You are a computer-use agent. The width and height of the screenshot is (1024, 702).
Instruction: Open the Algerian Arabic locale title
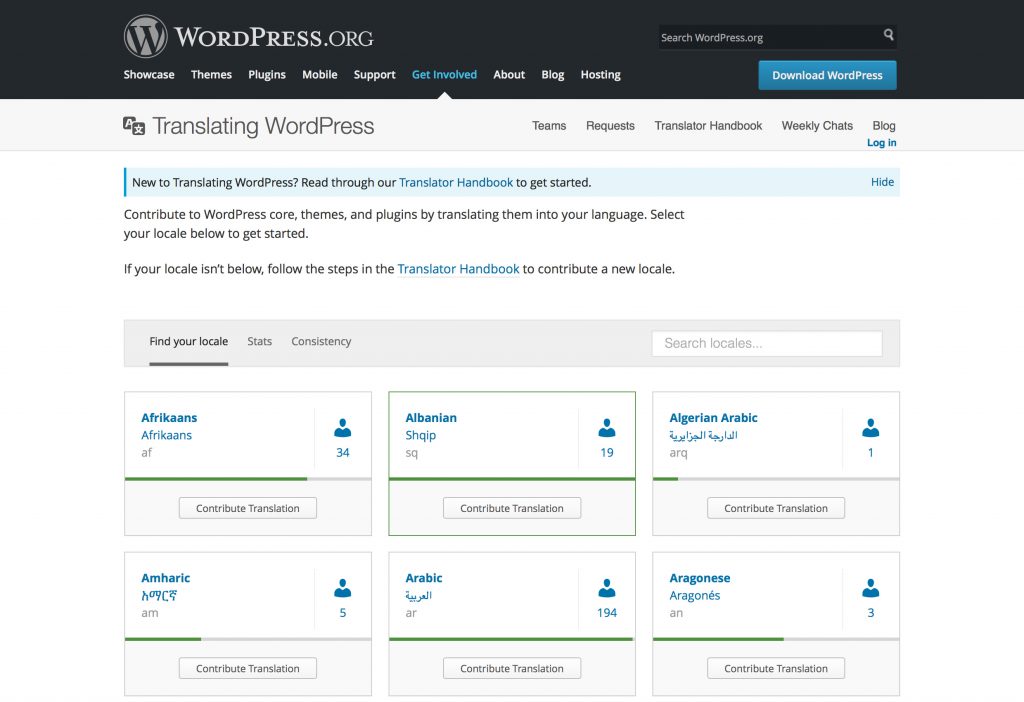coord(713,417)
